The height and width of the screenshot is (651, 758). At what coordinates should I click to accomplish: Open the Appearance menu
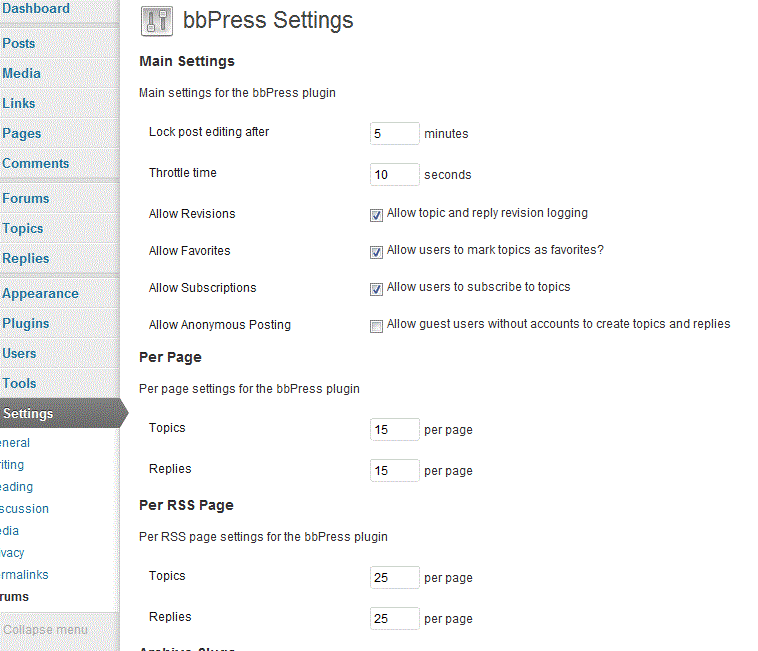pos(40,293)
